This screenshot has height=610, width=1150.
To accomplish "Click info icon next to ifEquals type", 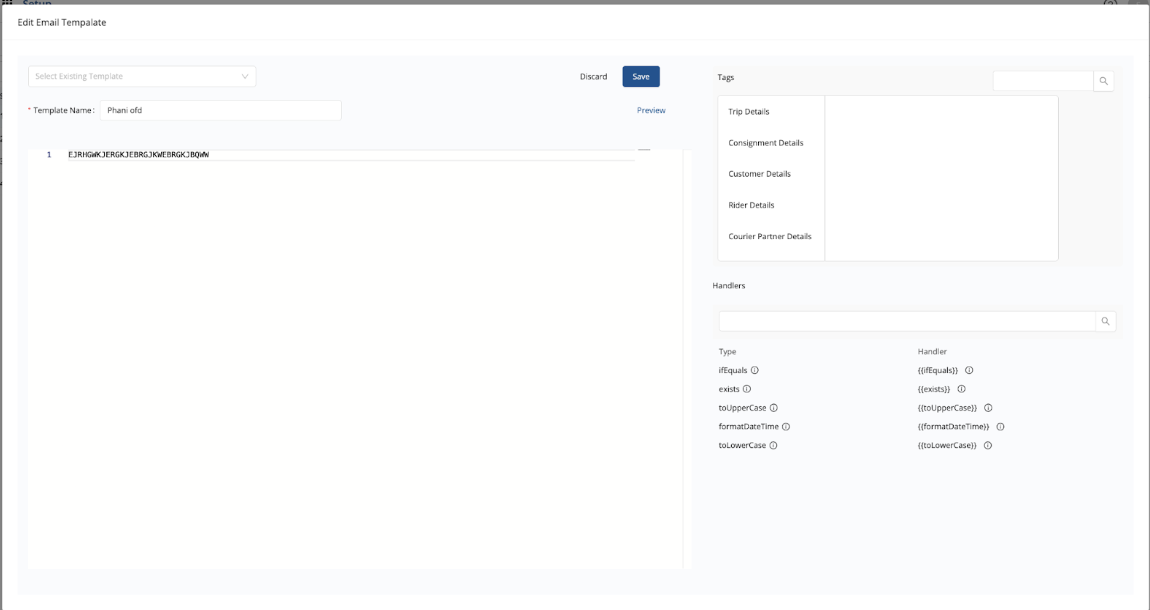I will (755, 370).
